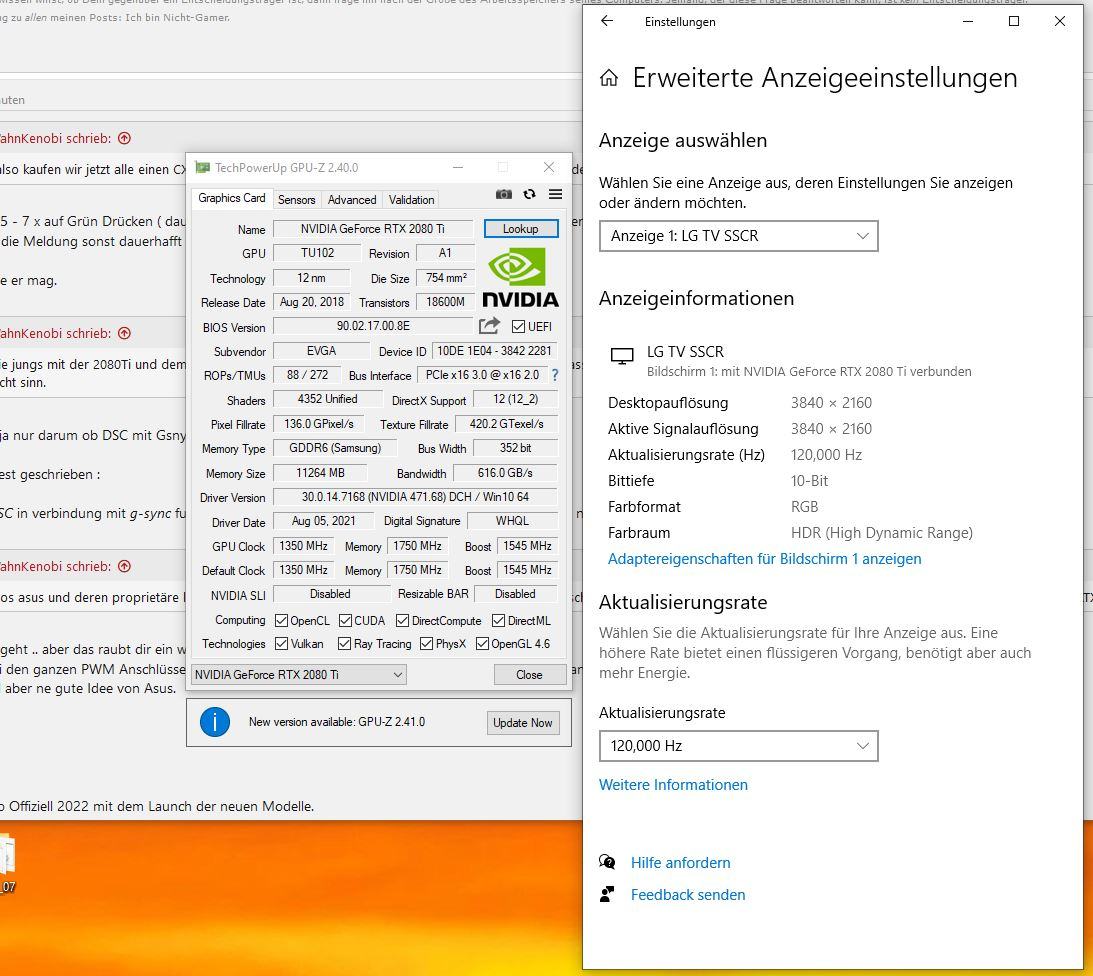Click the LG TV SSCR monitor icon
The width and height of the screenshot is (1093, 976).
pyautogui.click(x=622, y=356)
